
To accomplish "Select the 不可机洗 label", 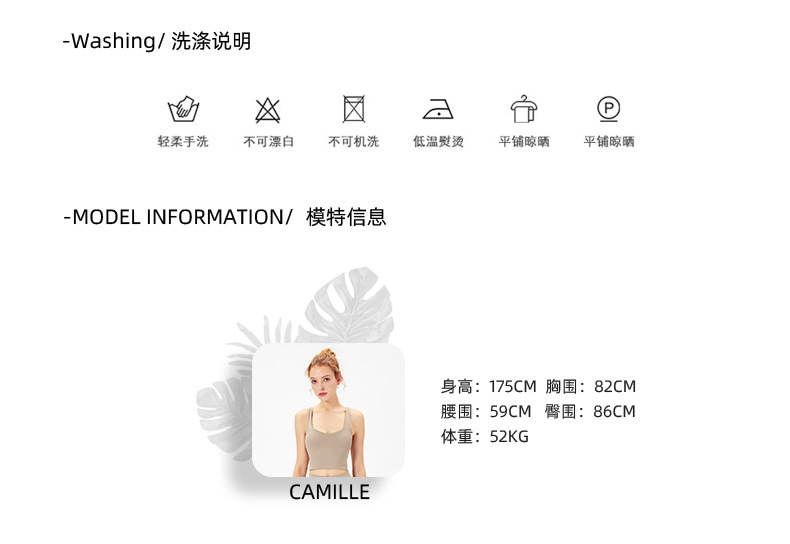I will tap(354, 142).
